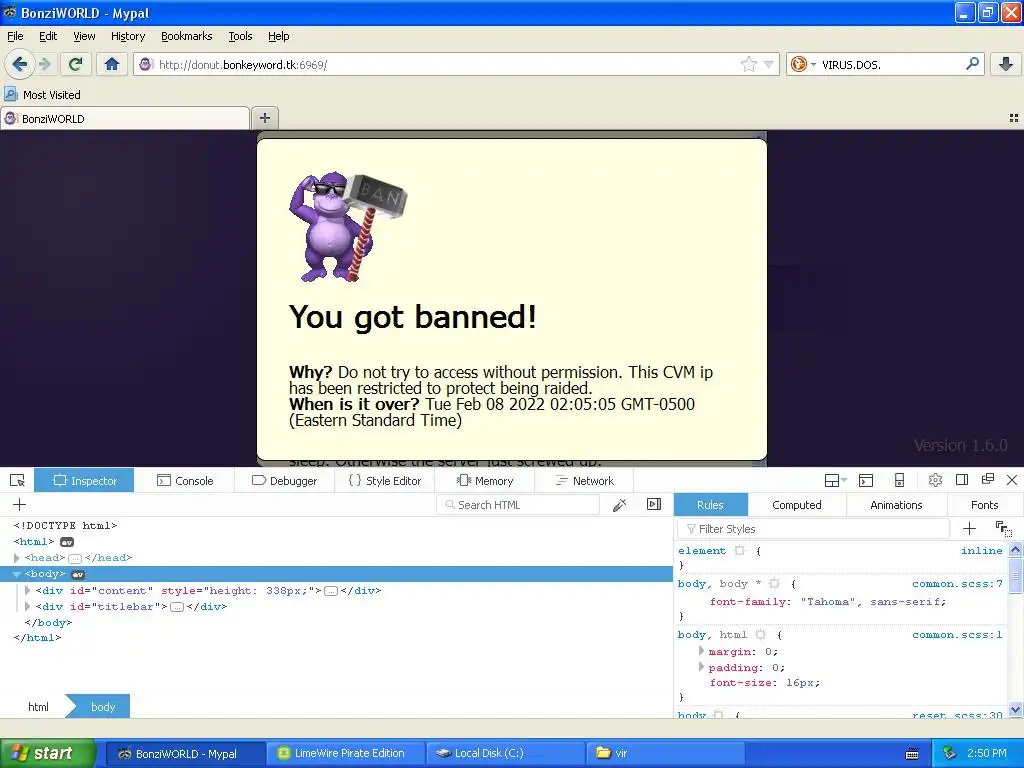This screenshot has height=768, width=1024.
Task: Open the File menu
Action: click(15, 36)
